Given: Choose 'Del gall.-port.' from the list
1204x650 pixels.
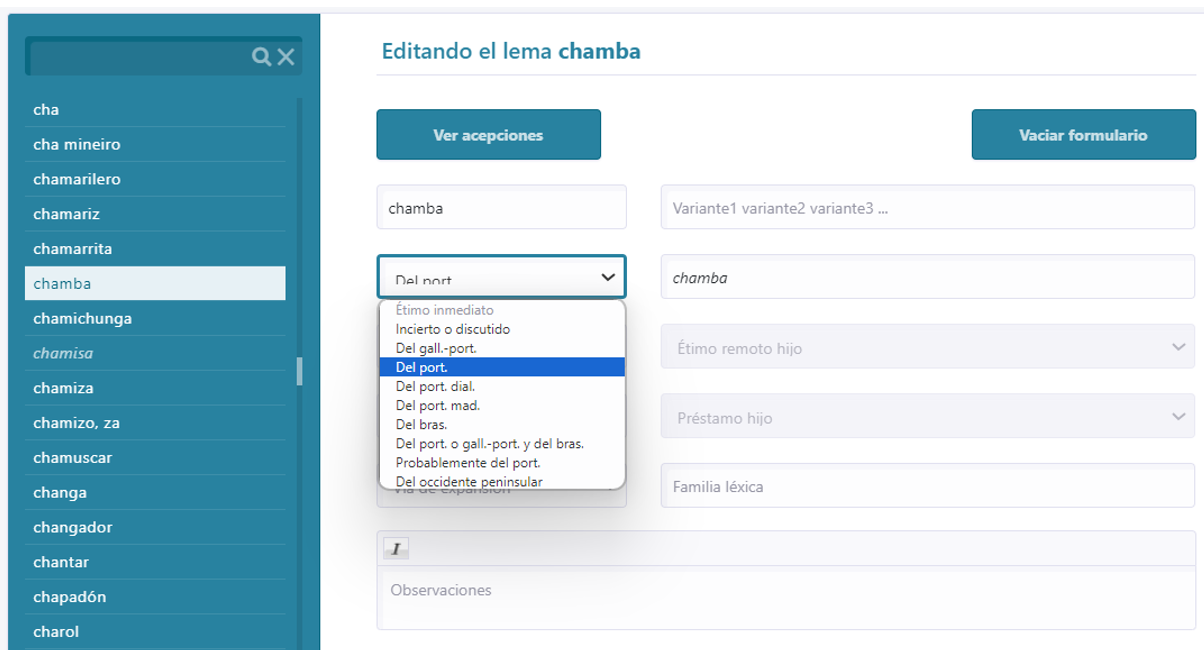Looking at the screenshot, I should coord(436,348).
